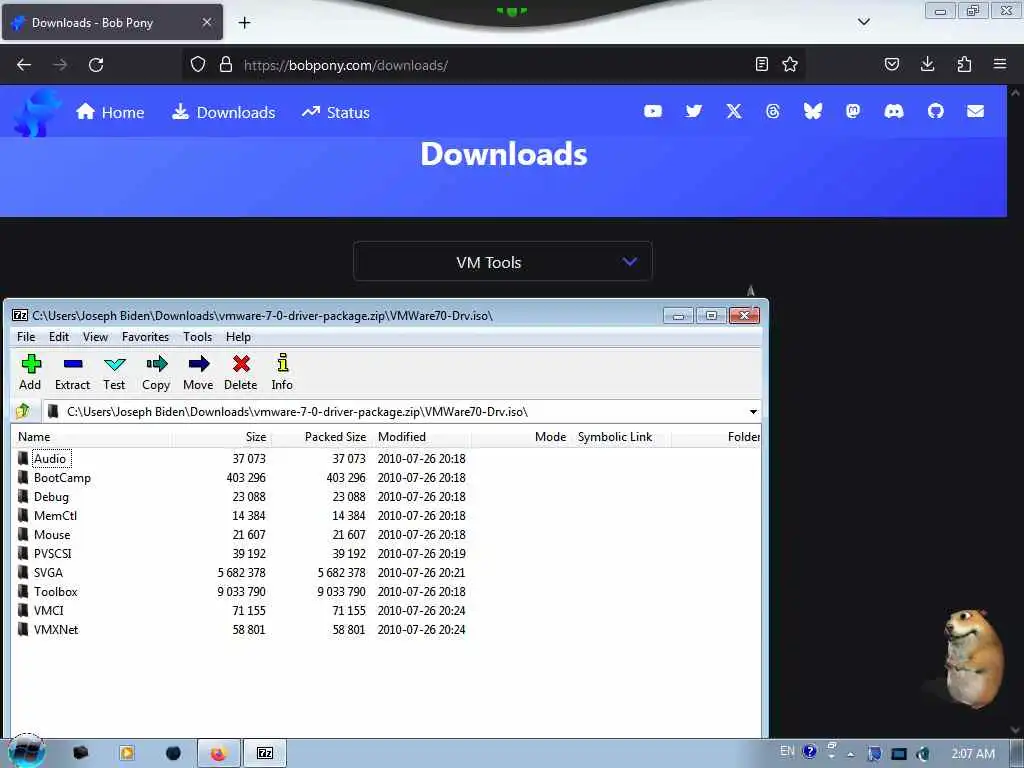Sort by the Modified column header

tap(422, 437)
